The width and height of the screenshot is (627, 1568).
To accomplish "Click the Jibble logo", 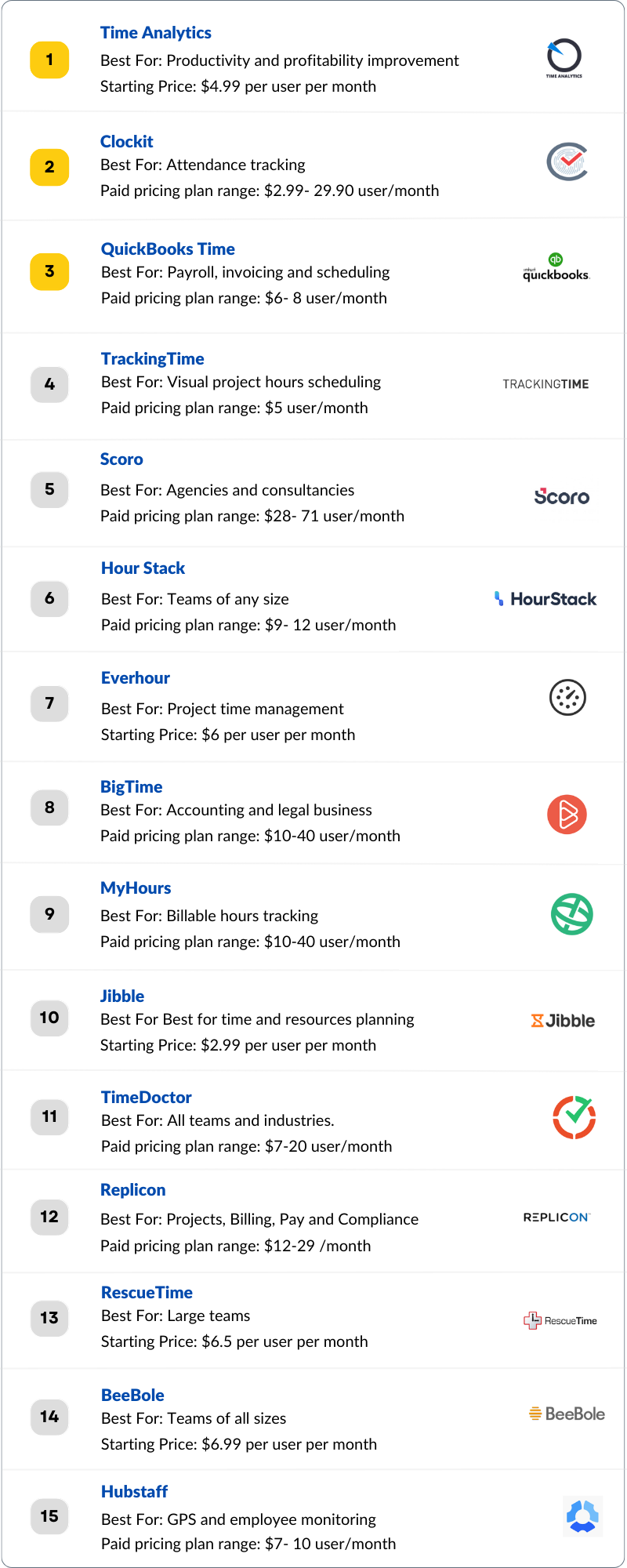I will point(563,1021).
